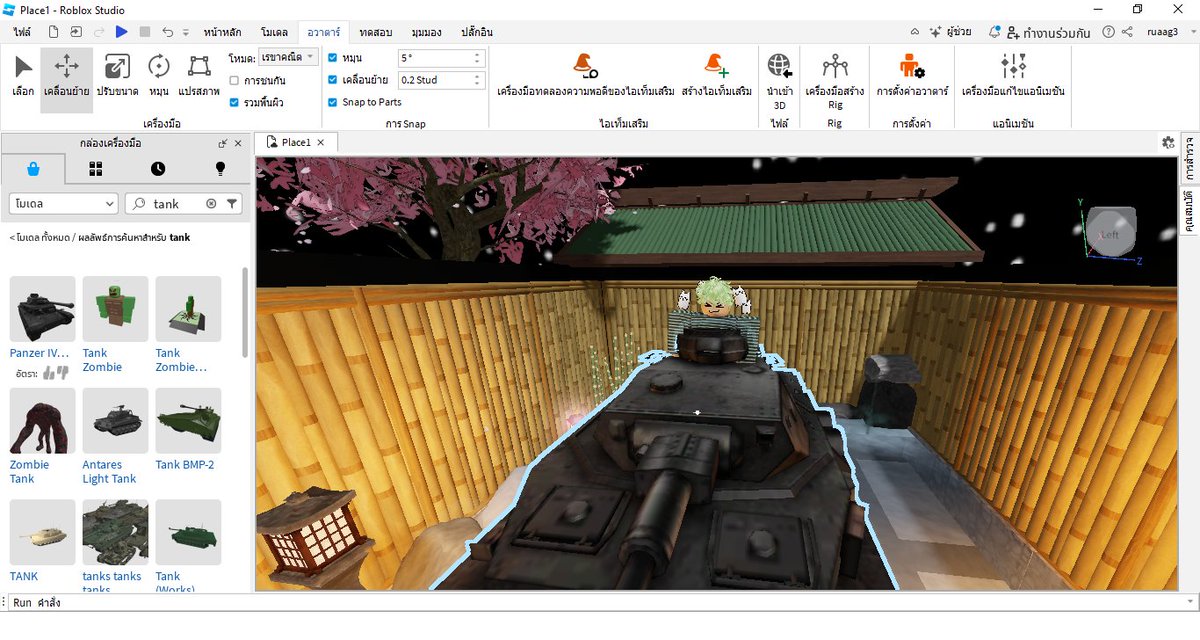Image resolution: width=1200 pixels, height=640 pixels.
Task: Undock the Toolbox panel
Action: pyautogui.click(x=222, y=143)
